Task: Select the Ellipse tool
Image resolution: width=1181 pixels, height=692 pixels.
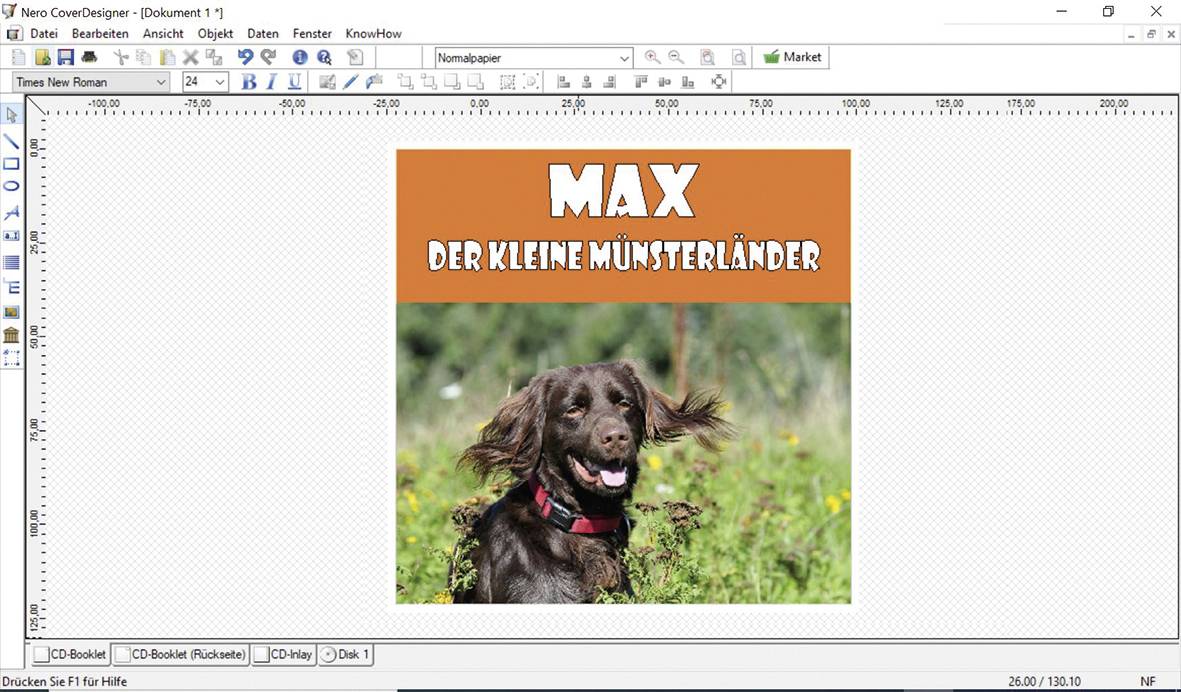Action: [13, 187]
